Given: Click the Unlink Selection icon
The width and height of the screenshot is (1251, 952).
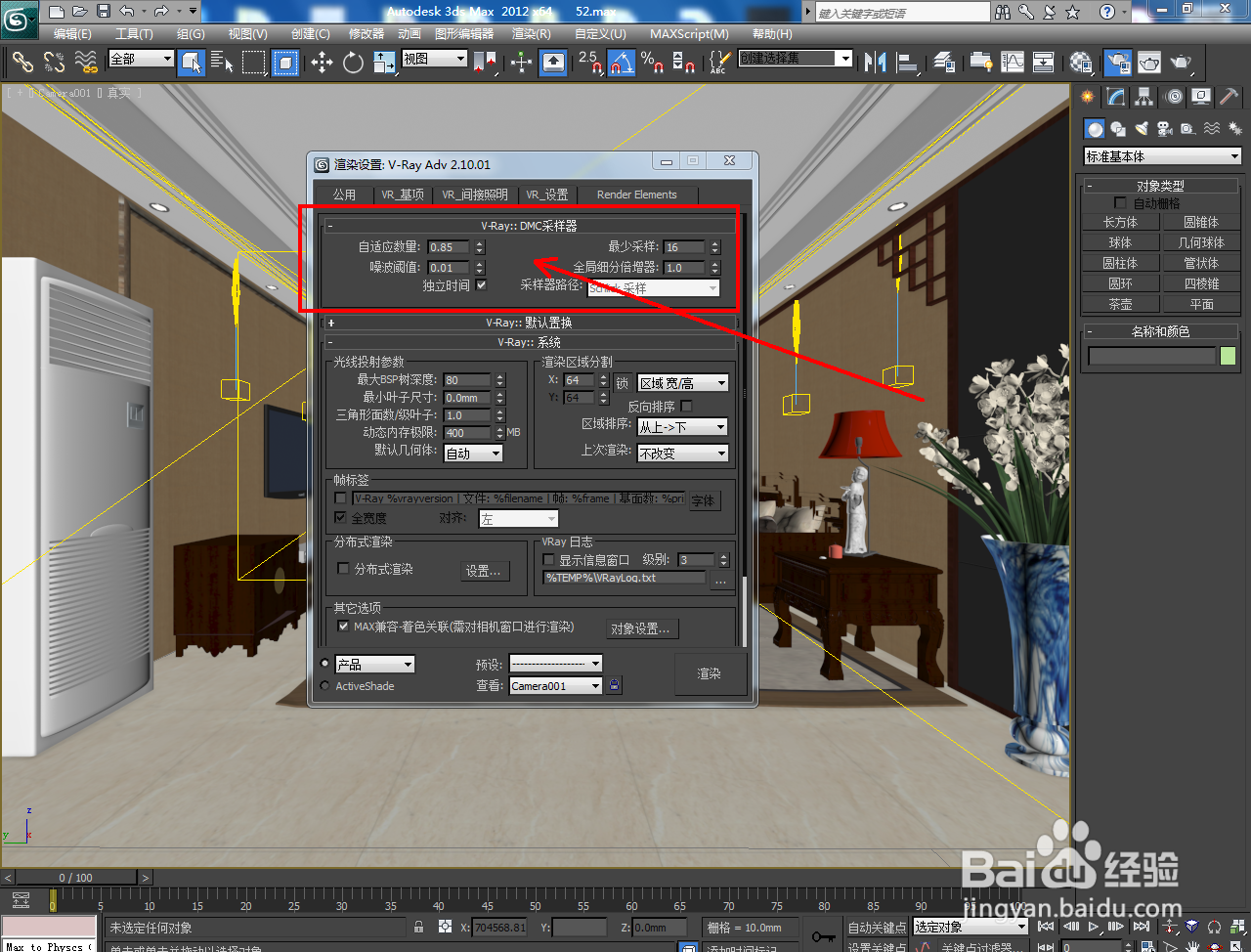Looking at the screenshot, I should 55,63.
